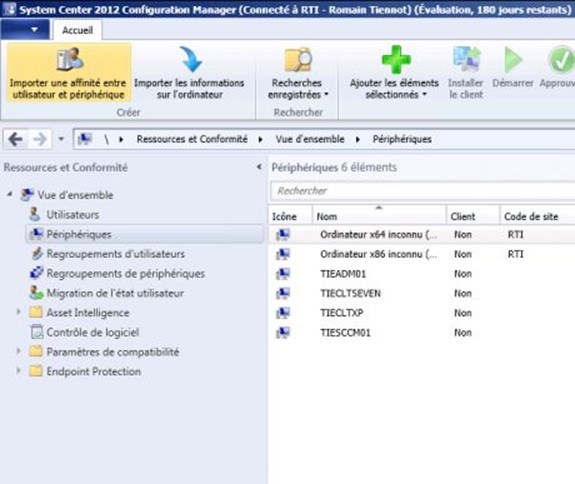Screen dimensions: 575x484
Task: Click device icon of Ordinateur x64 inconnu row
Action: coord(283,234)
